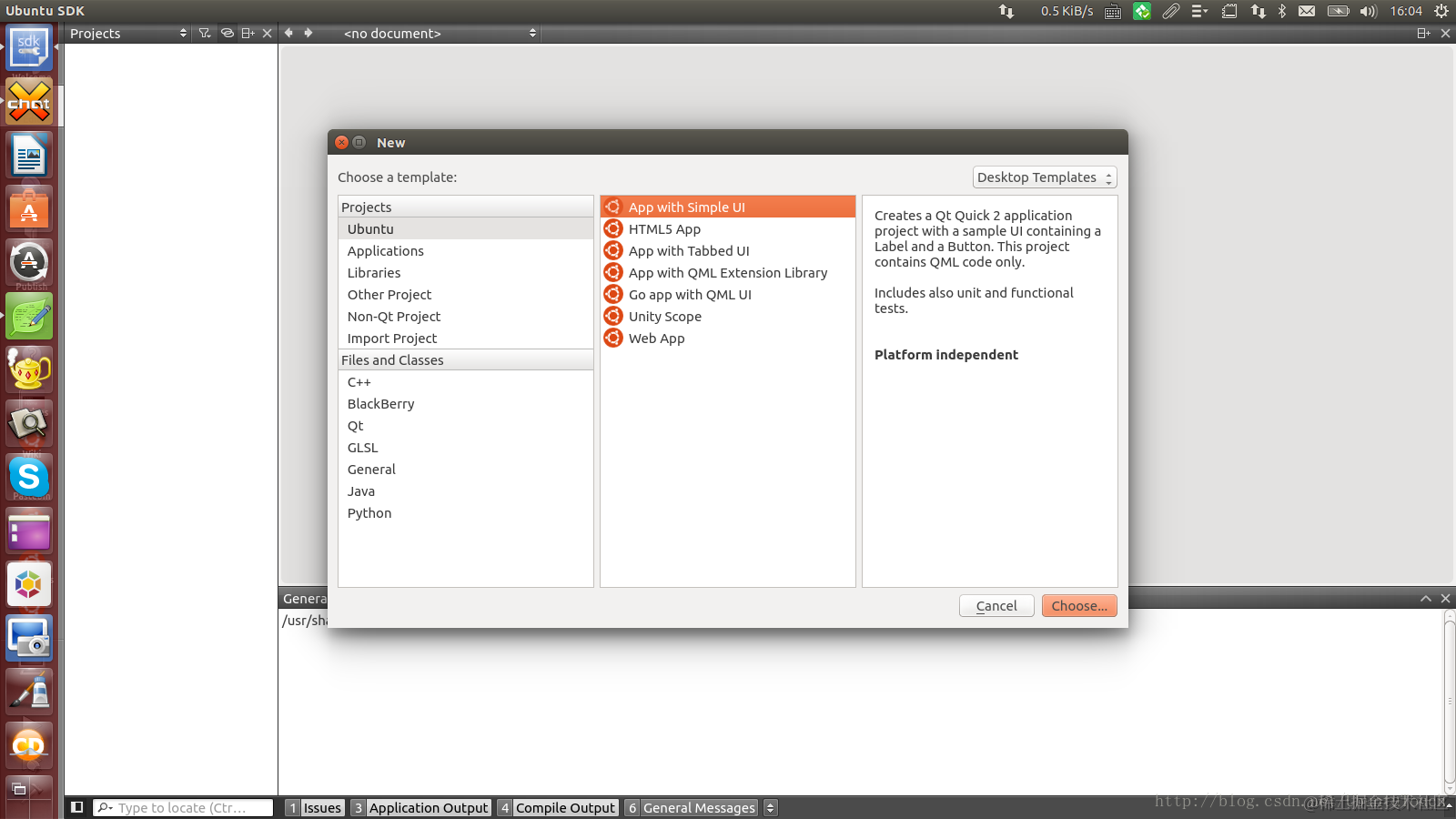The width and height of the screenshot is (1456, 819).
Task: Open the keyboard indicator in top panel
Action: (1113, 11)
